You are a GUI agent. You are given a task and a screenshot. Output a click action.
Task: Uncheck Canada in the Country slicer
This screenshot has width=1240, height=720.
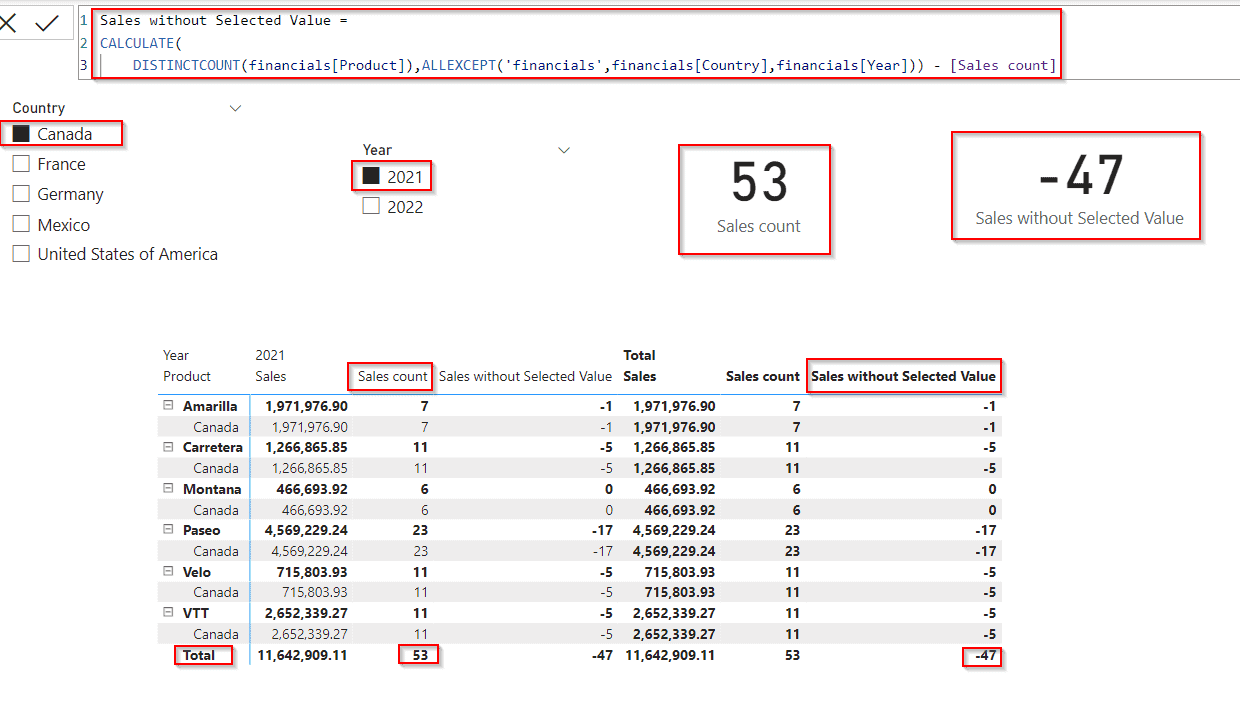coord(21,132)
